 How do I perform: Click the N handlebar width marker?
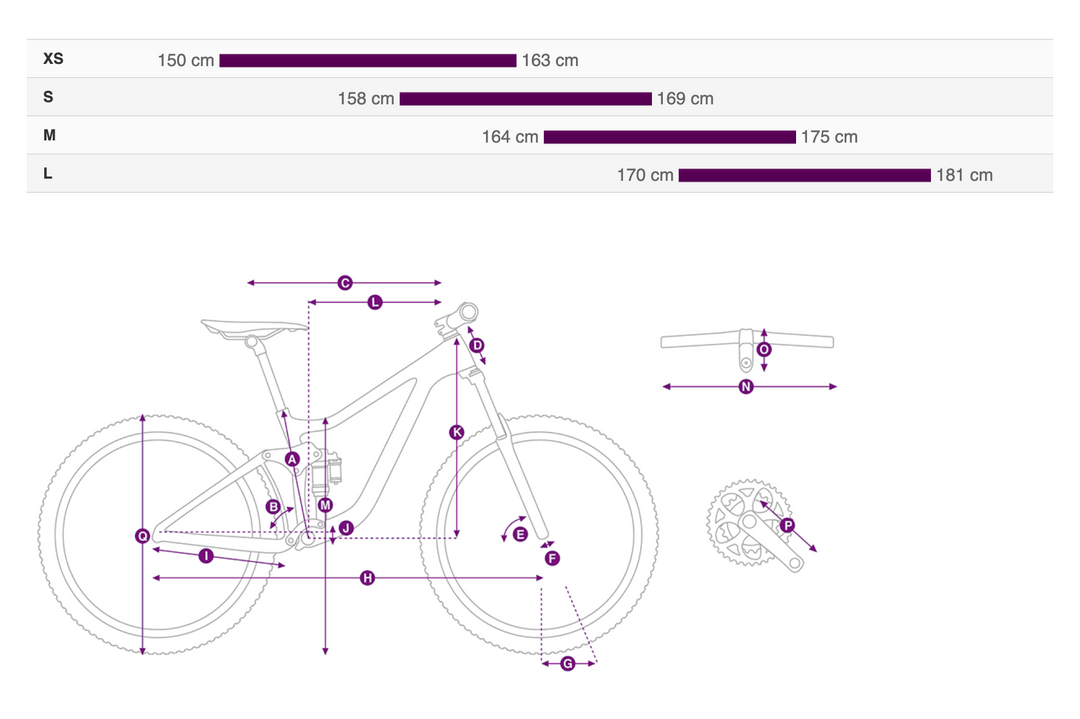[745, 387]
